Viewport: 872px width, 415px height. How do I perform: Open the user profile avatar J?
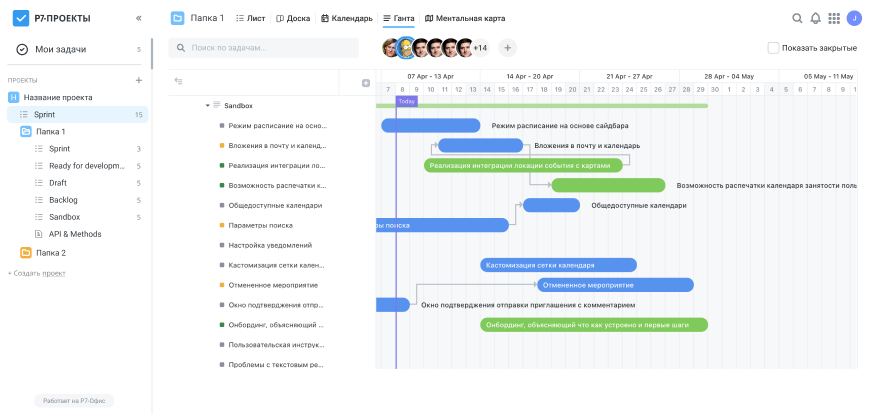pos(853,18)
